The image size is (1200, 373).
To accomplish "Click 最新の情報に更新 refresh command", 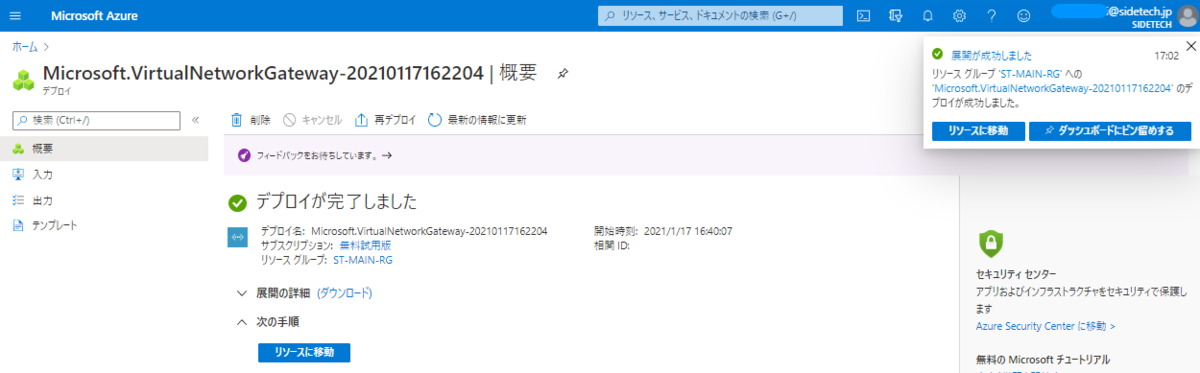I will click(477, 120).
